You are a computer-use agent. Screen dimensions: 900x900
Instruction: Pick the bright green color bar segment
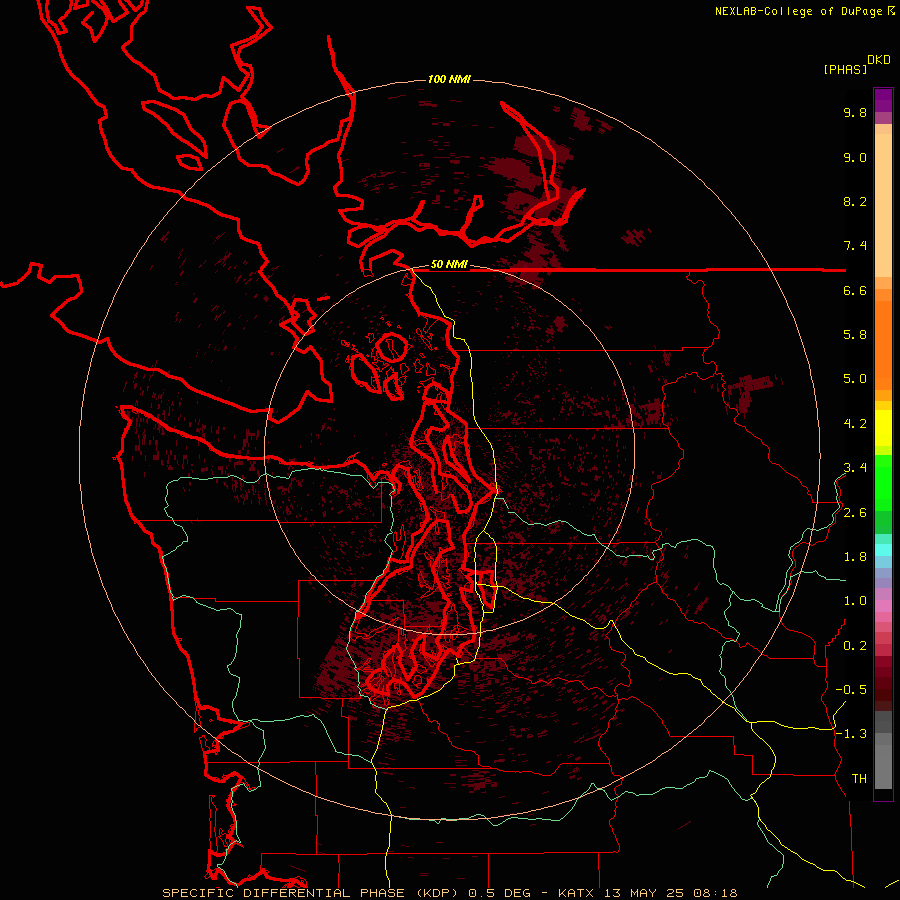(x=883, y=482)
